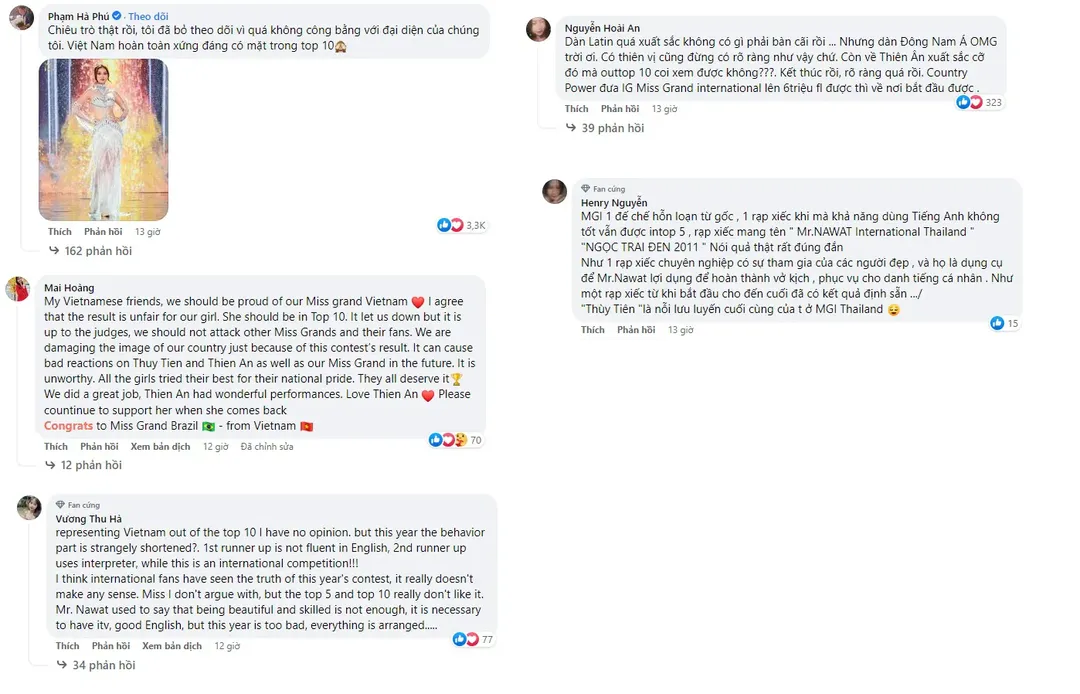Viewport: 1080px width, 694px height.
Task: Open Henry Nguyễn's avatar
Action: (555, 191)
